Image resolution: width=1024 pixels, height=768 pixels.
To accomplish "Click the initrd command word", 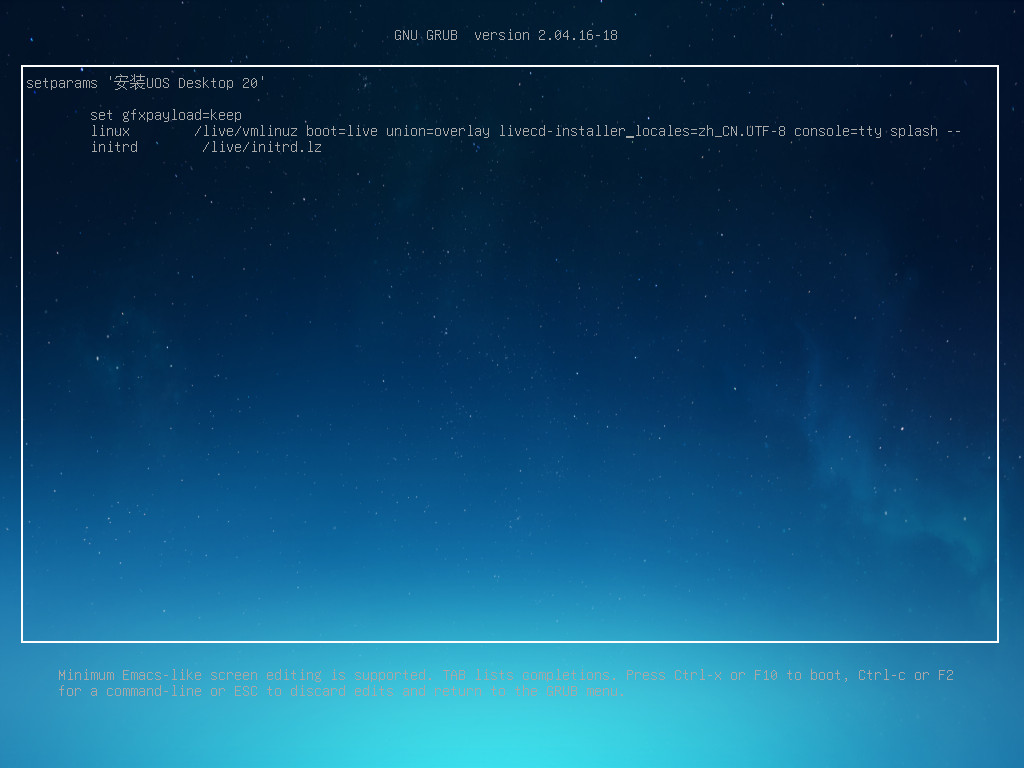I will click(x=114, y=148).
